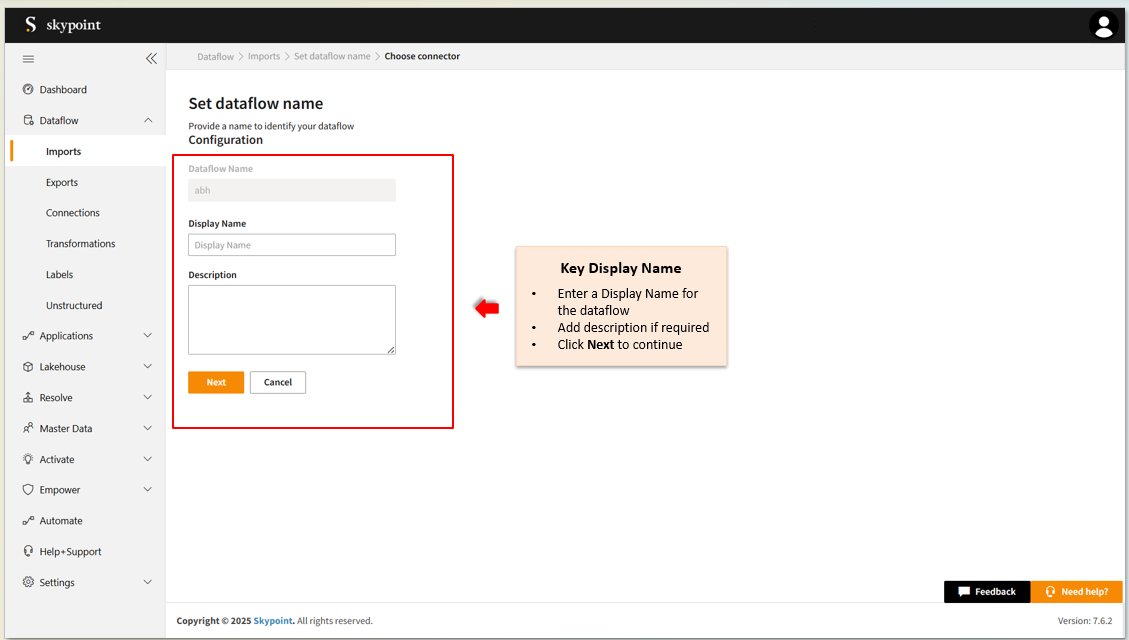1129x640 pixels.
Task: Click the Cancel button
Action: point(277,382)
